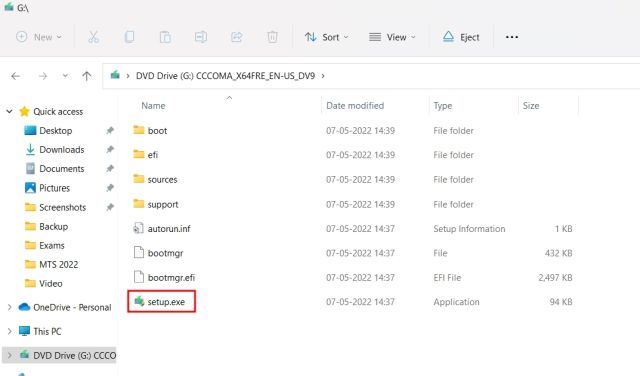Image resolution: width=640 pixels, height=376 pixels.
Task: Select DVD Drive (G:) in sidebar
Action: pyautogui.click(x=74, y=356)
